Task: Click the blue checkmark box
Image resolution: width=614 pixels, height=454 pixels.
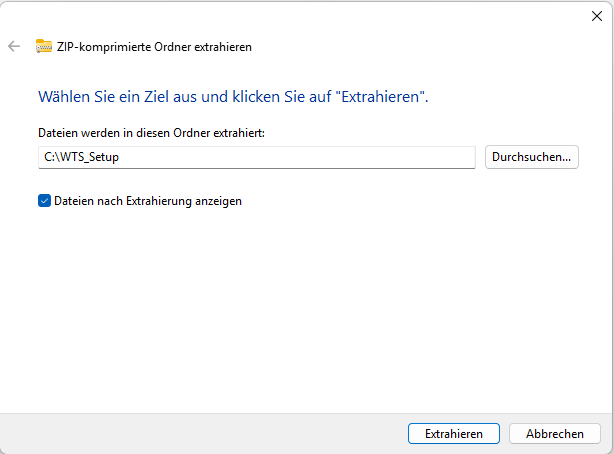Action: click(x=44, y=200)
